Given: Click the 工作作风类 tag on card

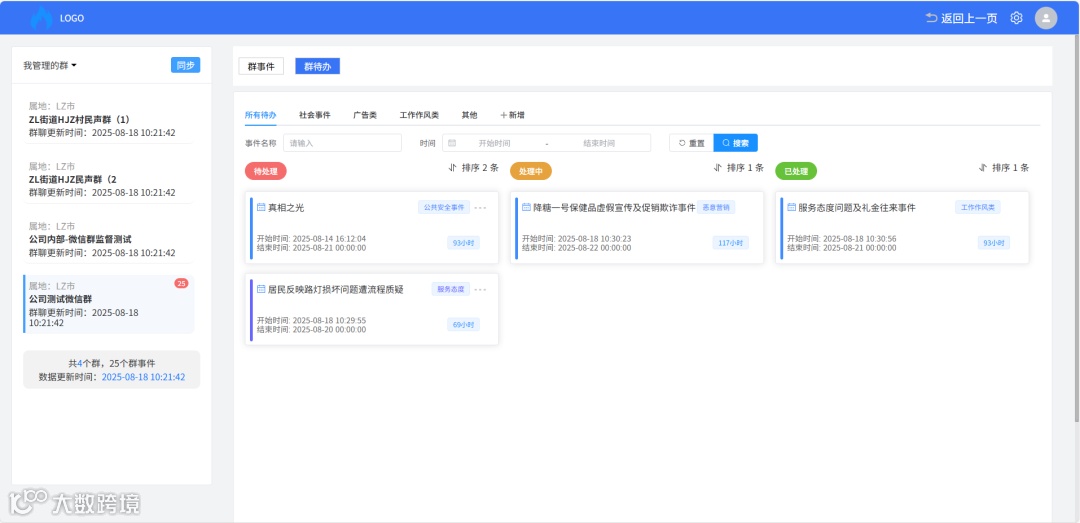Looking at the screenshot, I should [978, 207].
